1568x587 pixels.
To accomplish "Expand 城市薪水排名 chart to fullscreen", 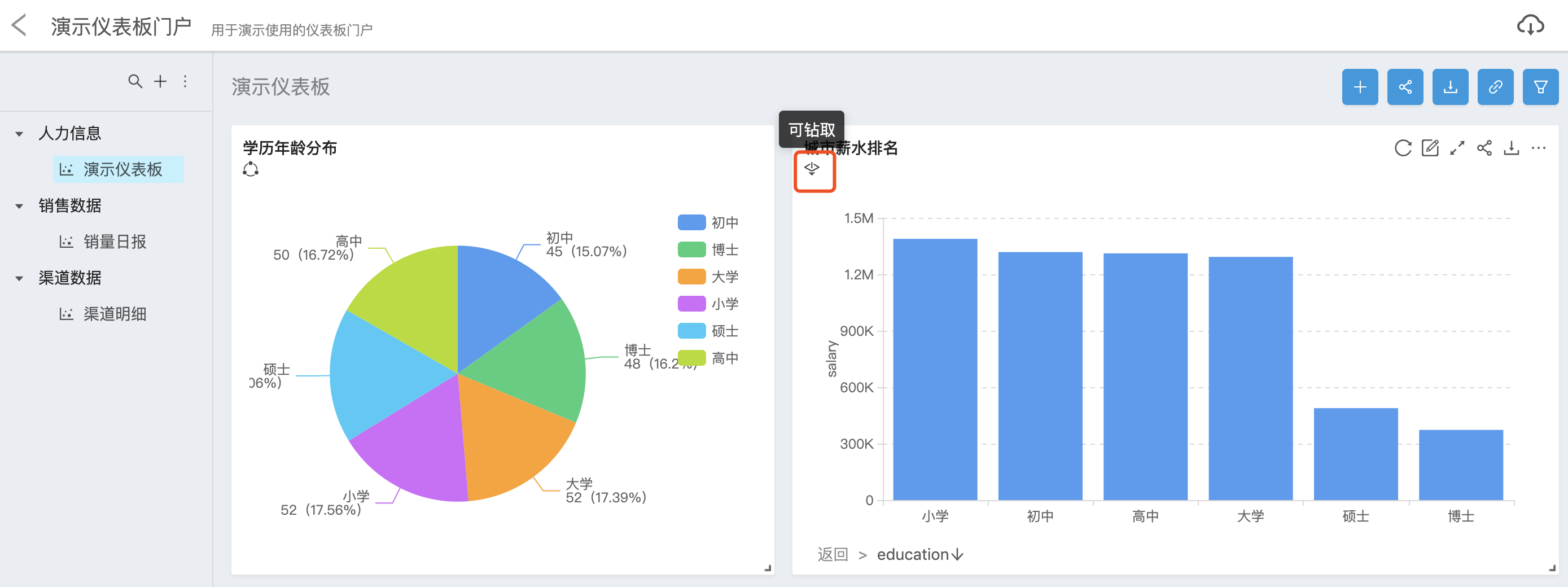I will click(x=1457, y=148).
